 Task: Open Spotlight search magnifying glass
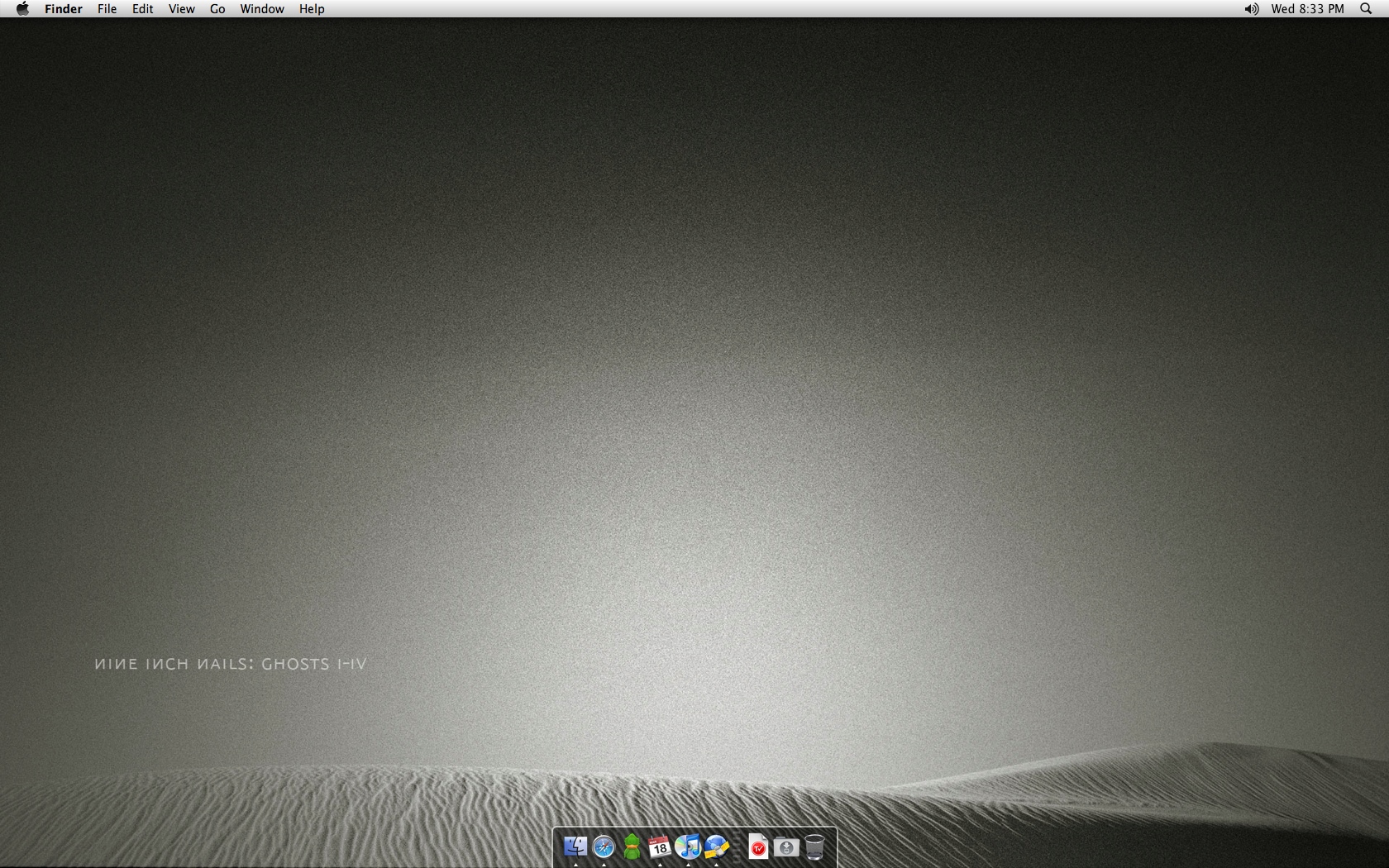tap(1366, 9)
